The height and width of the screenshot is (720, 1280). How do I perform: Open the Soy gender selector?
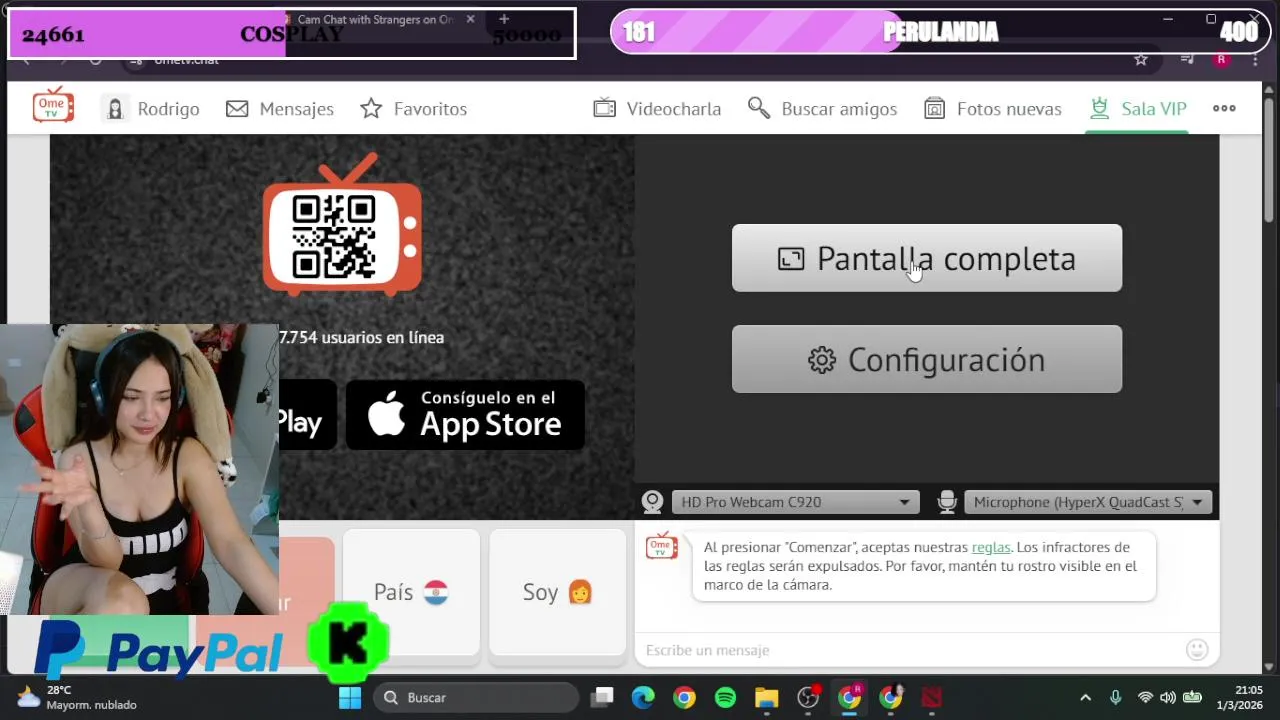tap(557, 592)
